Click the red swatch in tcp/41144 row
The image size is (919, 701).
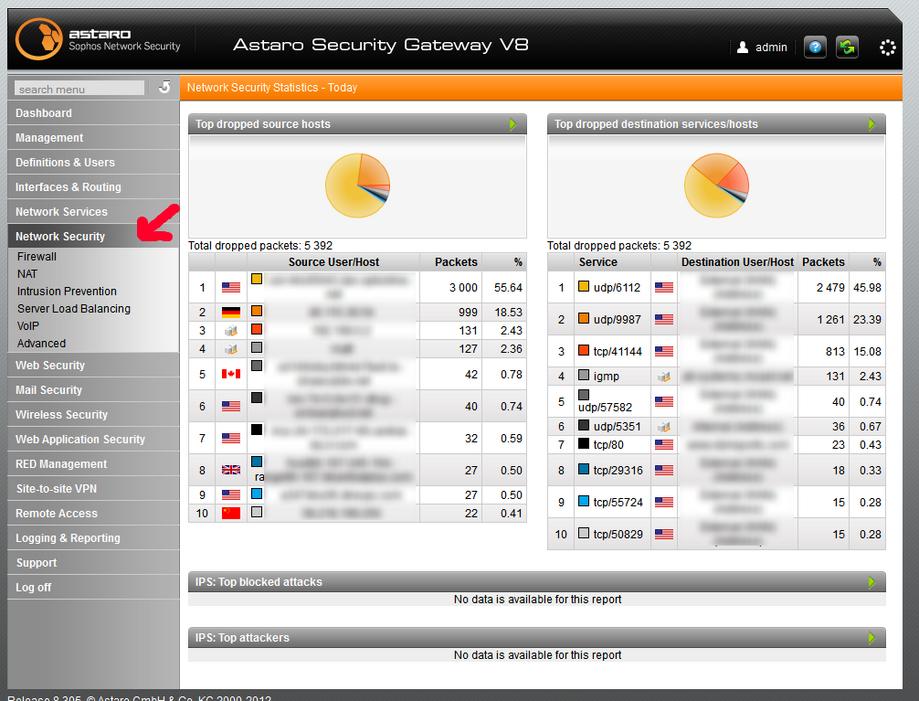click(x=584, y=350)
